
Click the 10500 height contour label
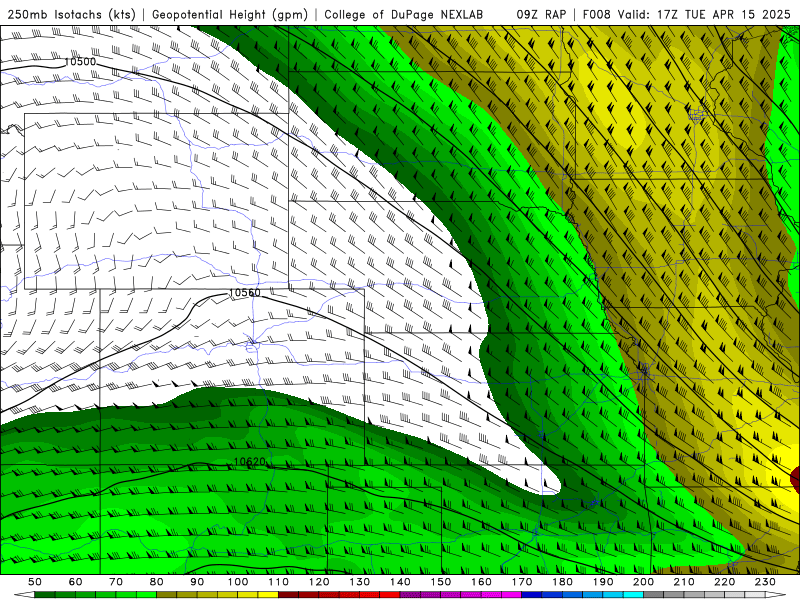point(80,62)
